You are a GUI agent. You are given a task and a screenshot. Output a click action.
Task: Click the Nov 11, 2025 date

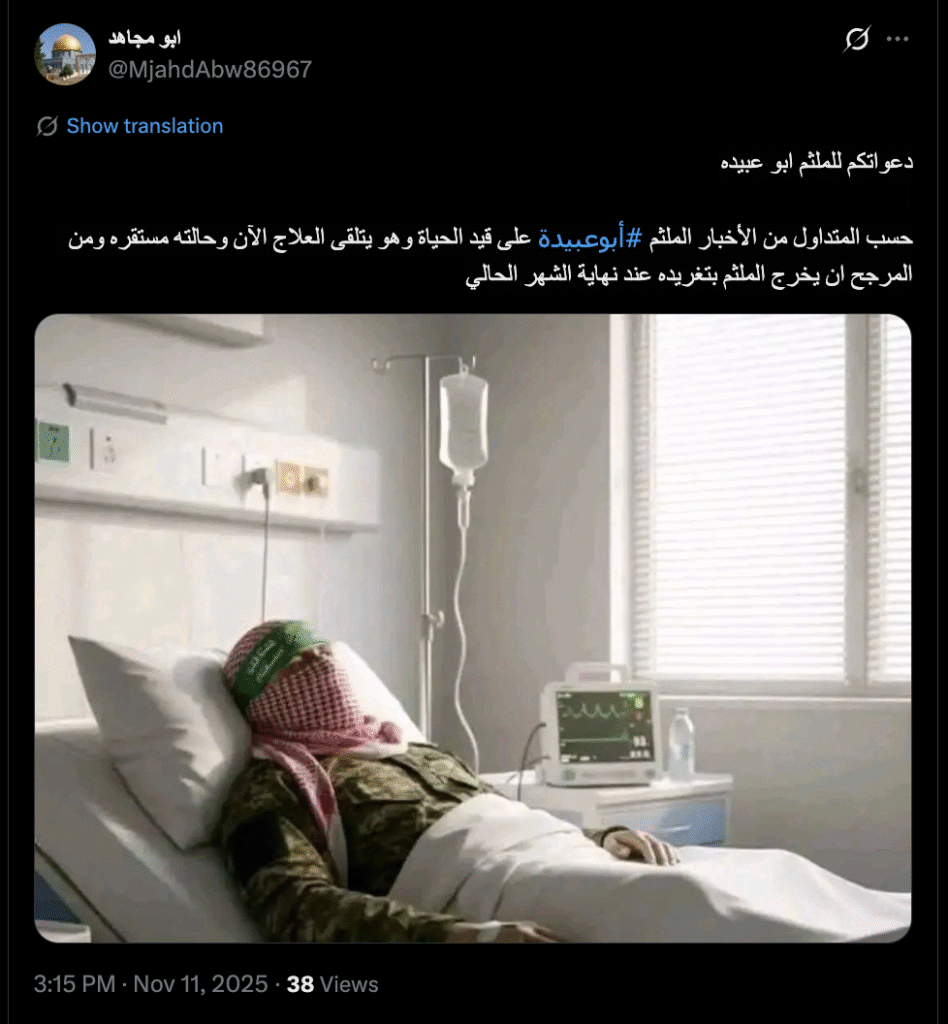point(200,984)
